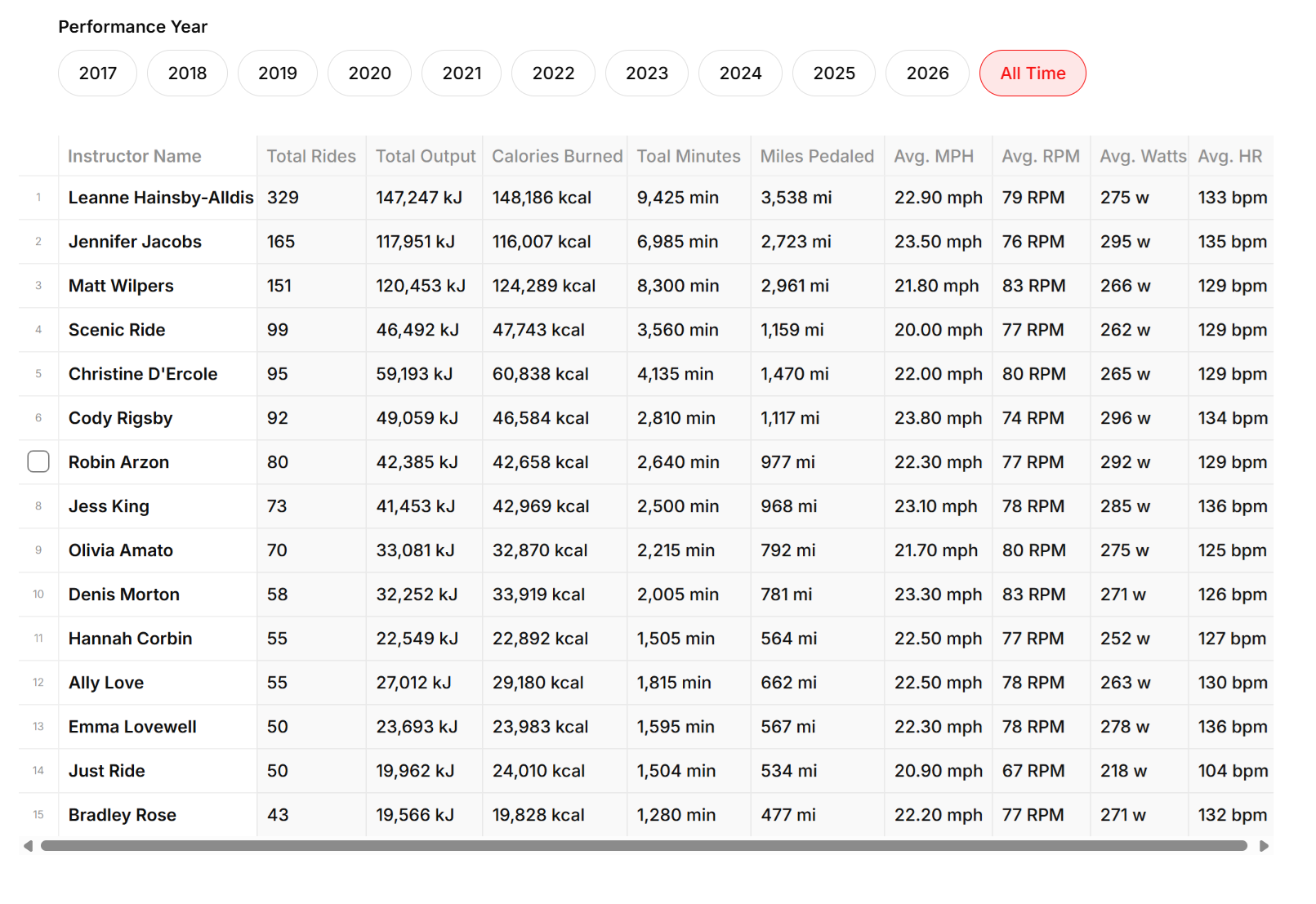Click the left scroll arrow

coord(28,846)
